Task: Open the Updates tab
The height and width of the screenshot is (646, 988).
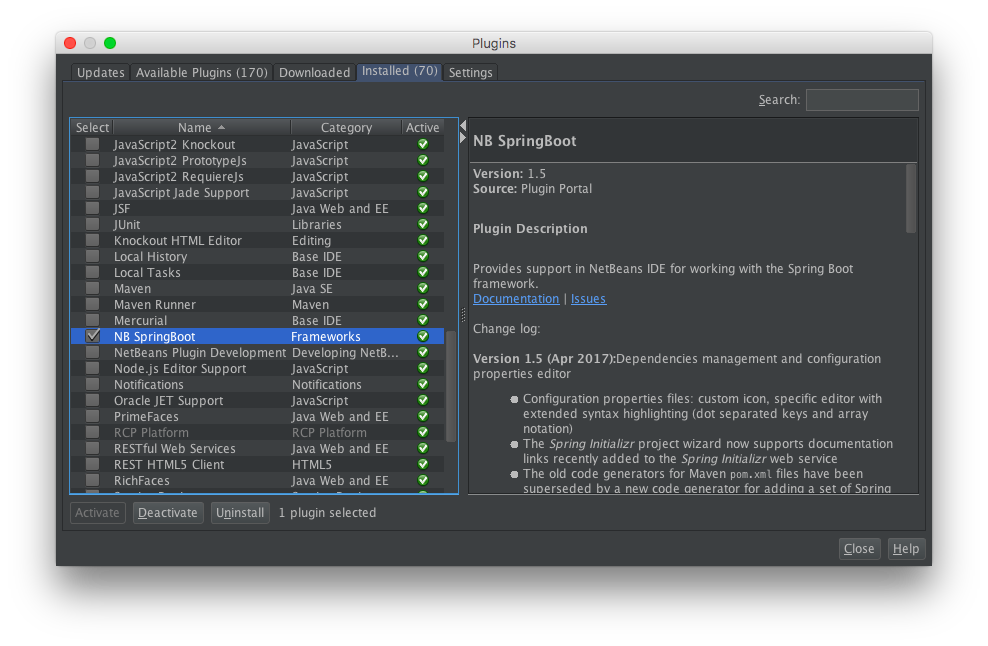Action: coord(100,72)
